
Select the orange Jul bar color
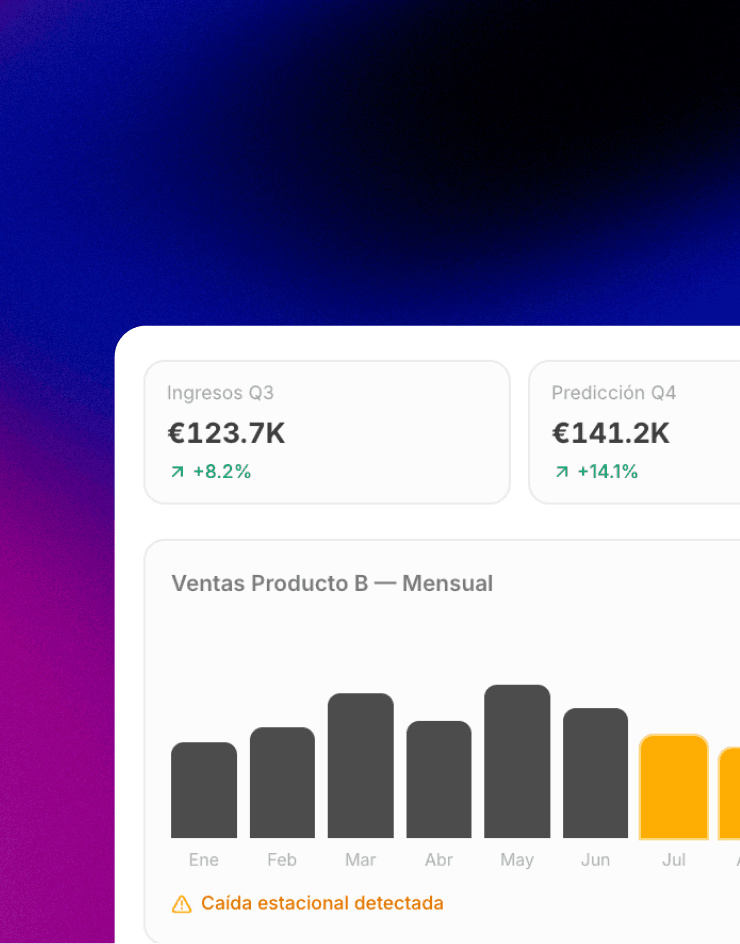point(673,788)
